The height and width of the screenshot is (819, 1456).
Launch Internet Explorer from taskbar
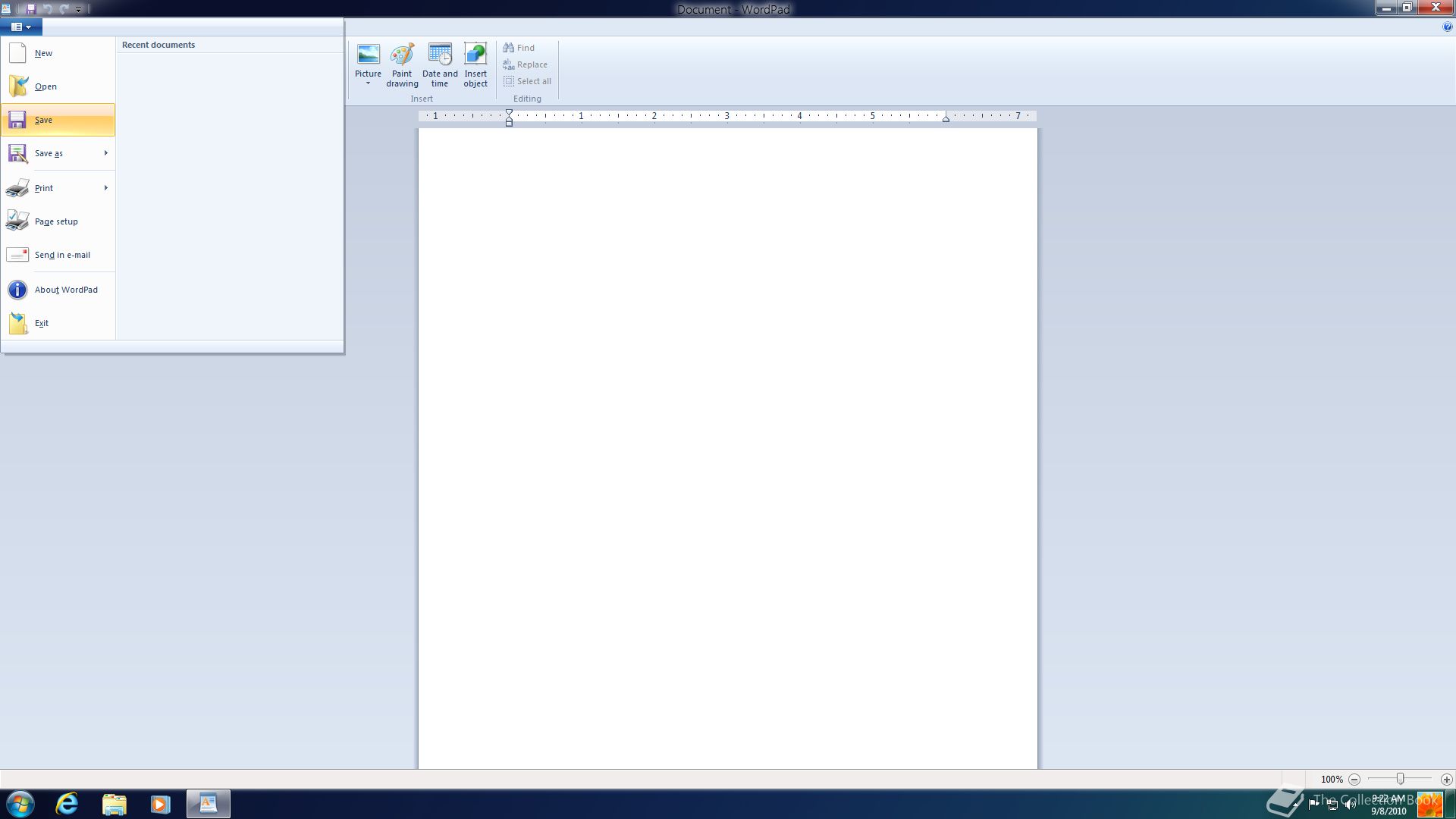coord(67,804)
